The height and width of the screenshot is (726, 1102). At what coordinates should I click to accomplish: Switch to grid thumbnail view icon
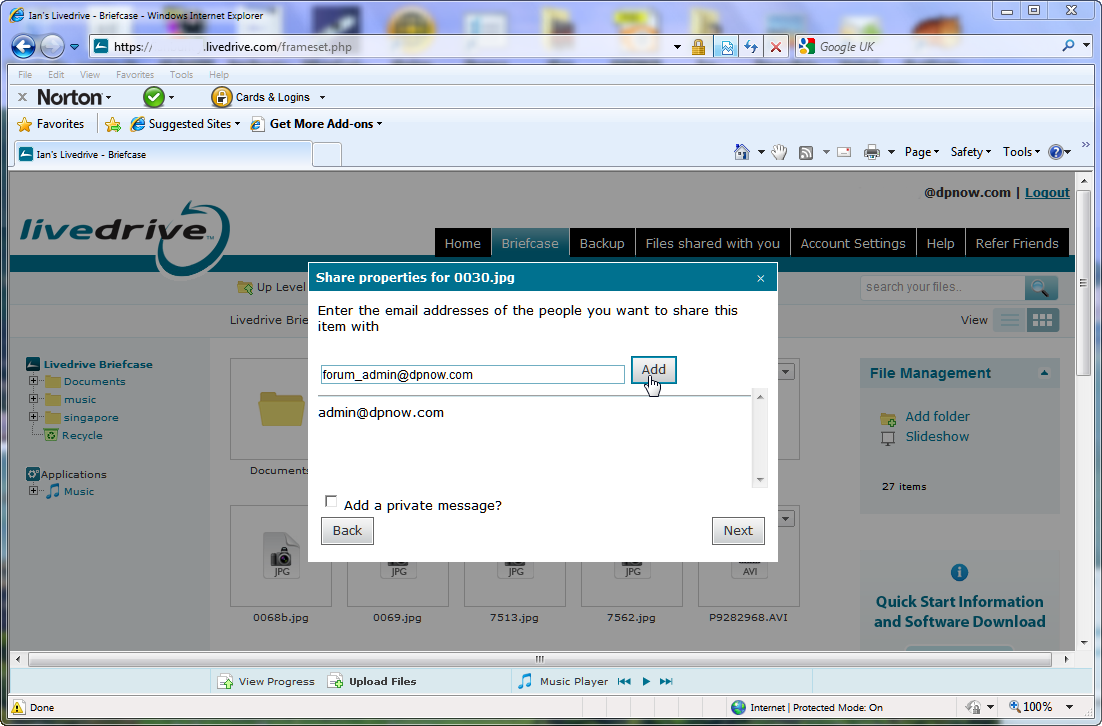[x=1043, y=320]
